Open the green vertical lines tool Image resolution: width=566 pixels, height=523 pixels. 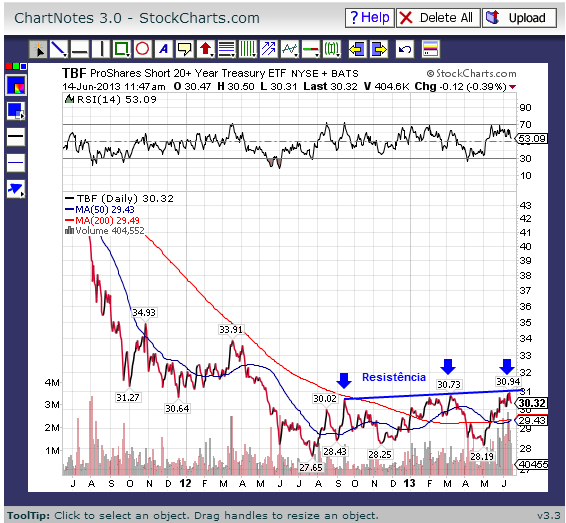[247, 49]
